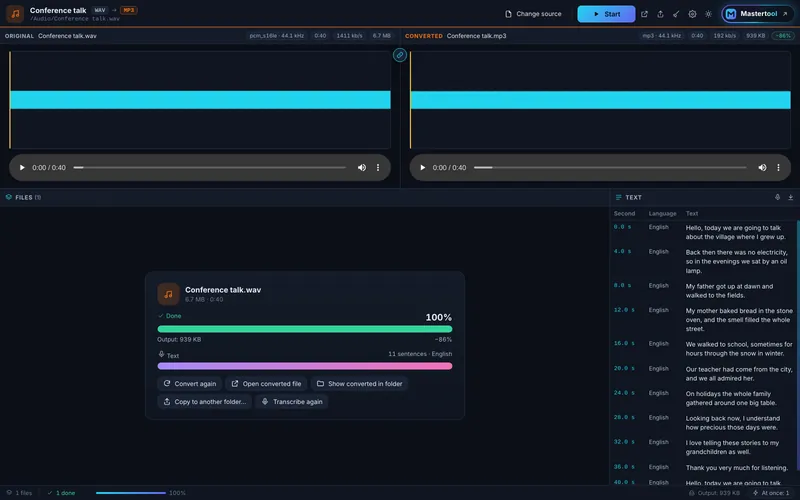Click the Language column header in the TEXT panel
This screenshot has height=500, width=800.
coord(662,213)
